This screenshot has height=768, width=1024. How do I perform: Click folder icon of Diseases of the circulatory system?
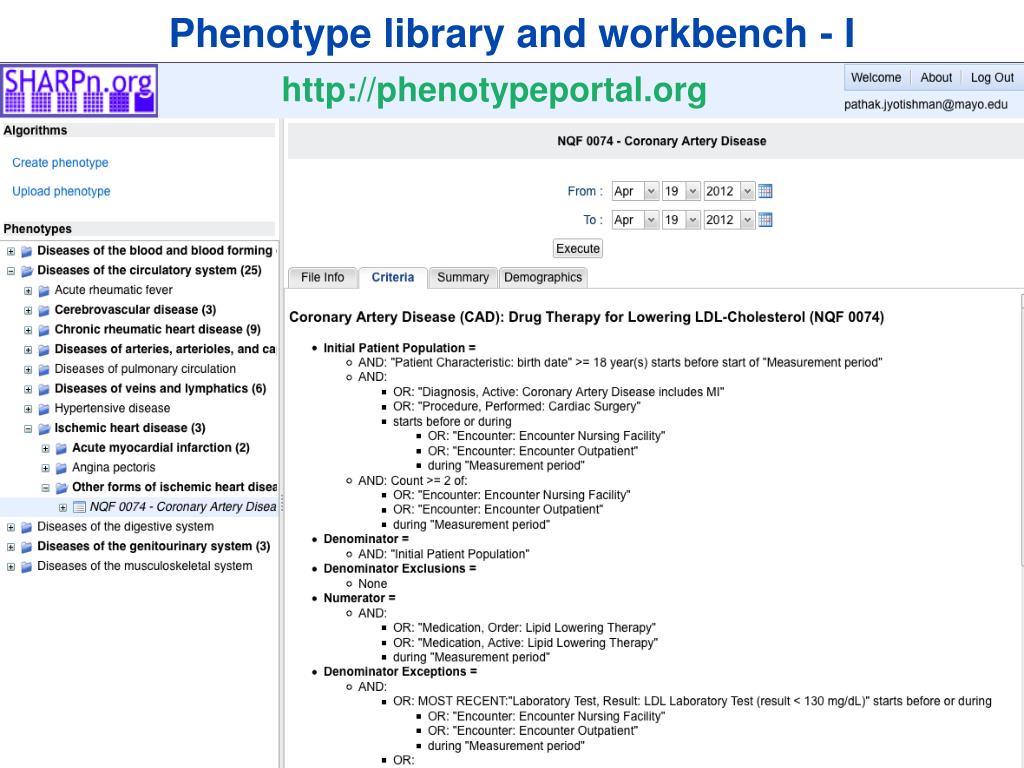pos(27,270)
